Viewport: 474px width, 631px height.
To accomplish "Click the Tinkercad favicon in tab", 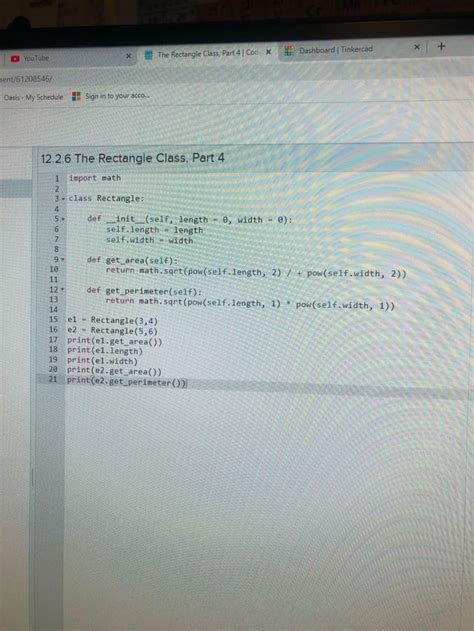I will (289, 50).
